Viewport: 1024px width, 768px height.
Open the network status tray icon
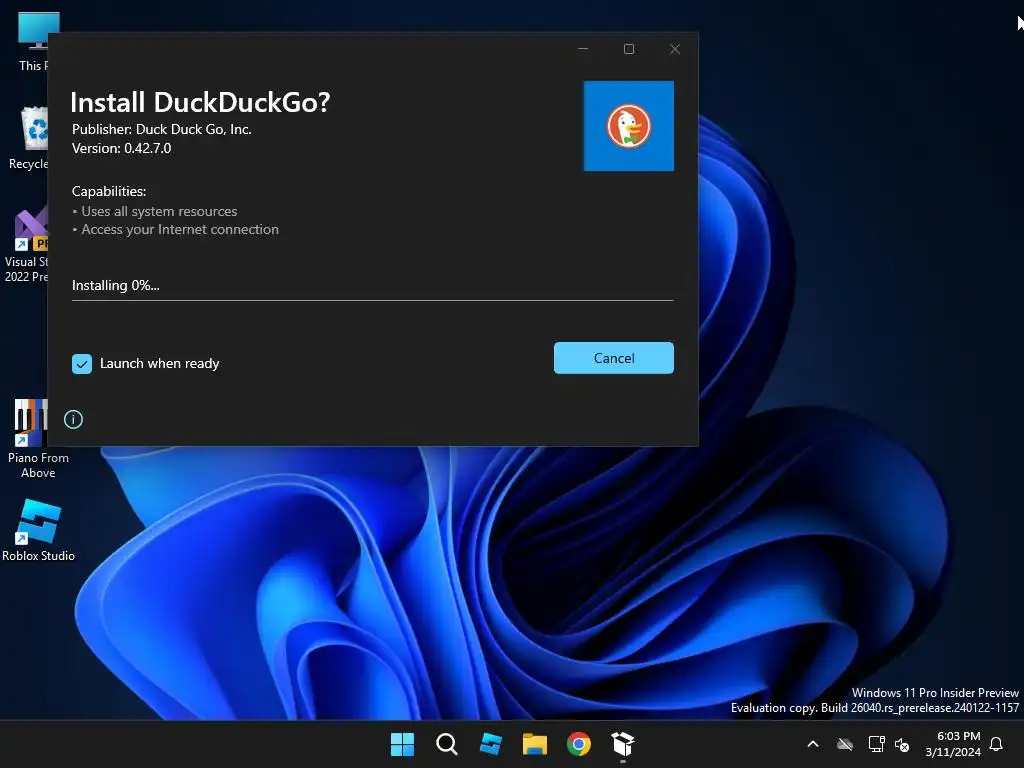876,744
